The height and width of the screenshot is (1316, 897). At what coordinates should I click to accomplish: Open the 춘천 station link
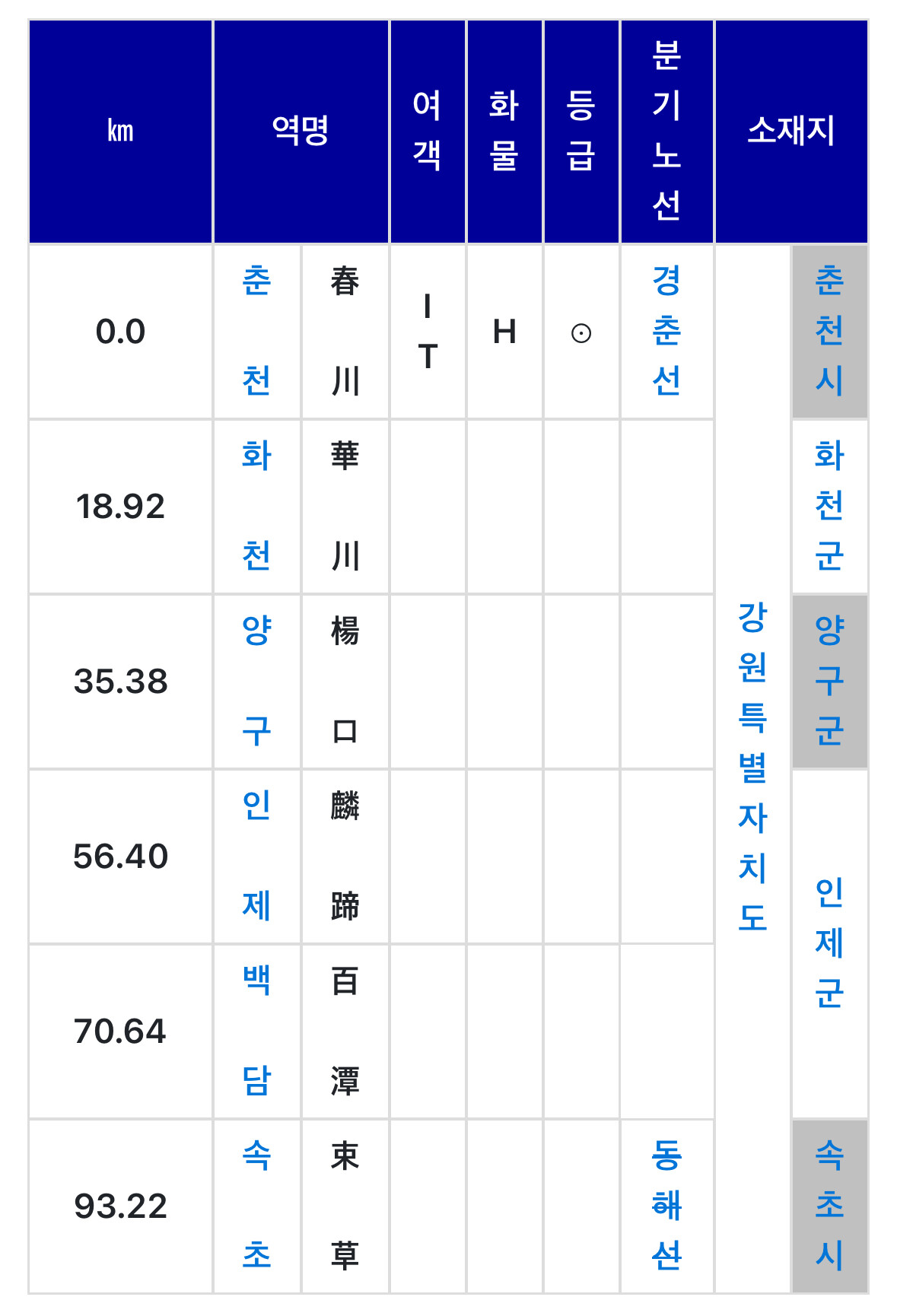[256, 331]
